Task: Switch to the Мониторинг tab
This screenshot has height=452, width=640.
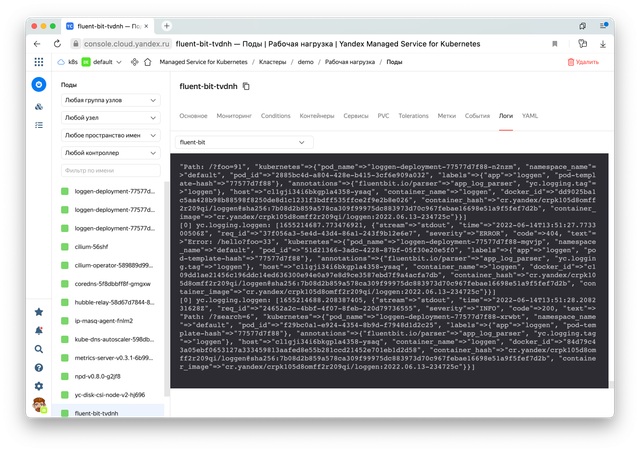Action: pos(234,116)
